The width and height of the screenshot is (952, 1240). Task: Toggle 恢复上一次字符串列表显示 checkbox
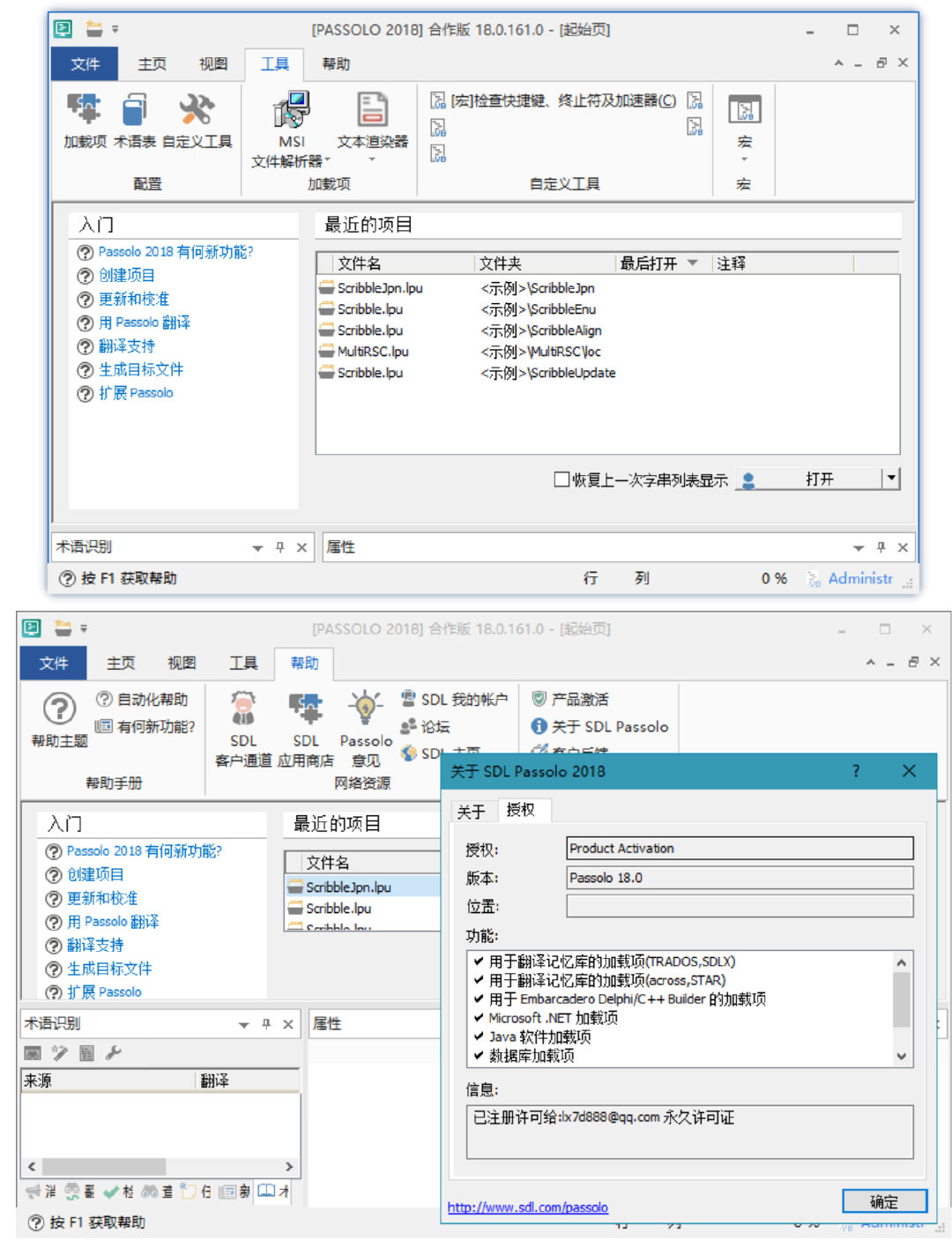tap(562, 479)
